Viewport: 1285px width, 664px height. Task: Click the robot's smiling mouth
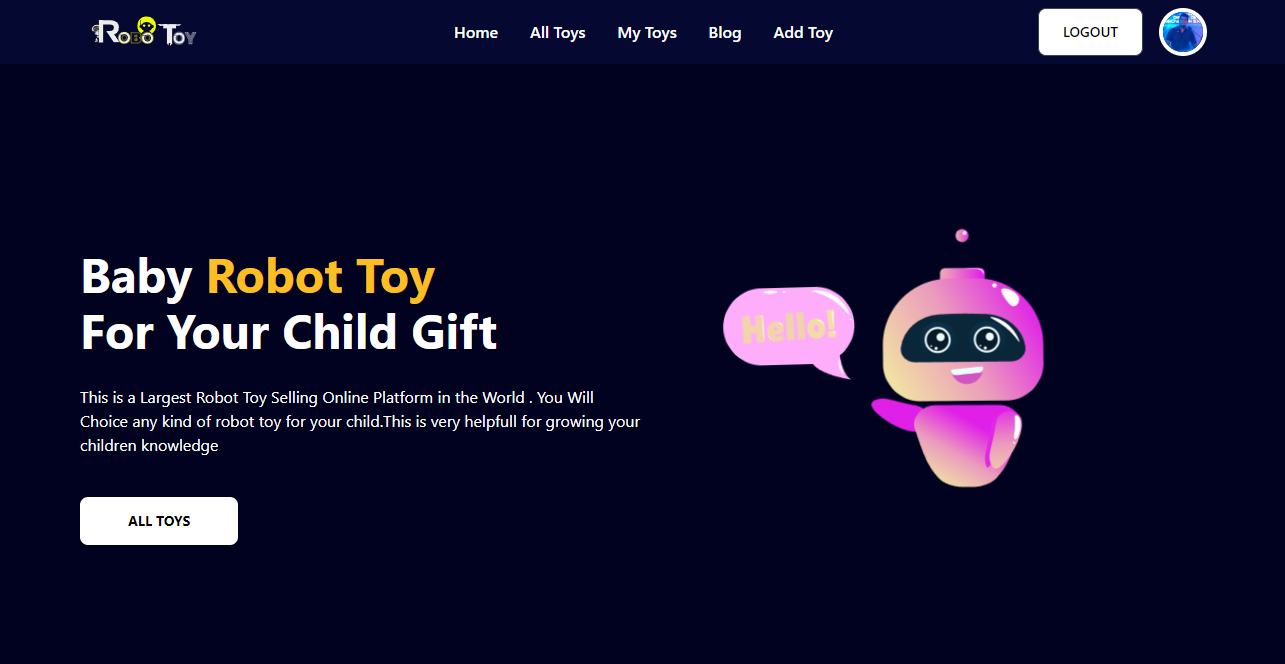[966, 375]
